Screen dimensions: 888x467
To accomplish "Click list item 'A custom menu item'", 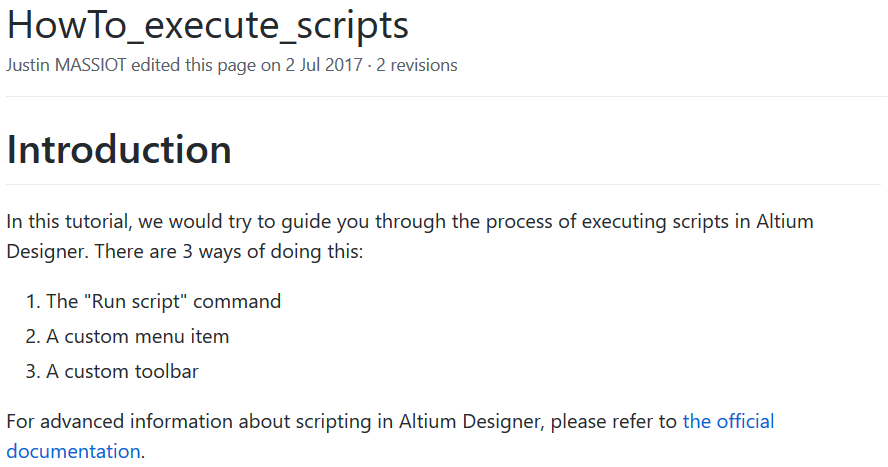I will click(x=138, y=336).
